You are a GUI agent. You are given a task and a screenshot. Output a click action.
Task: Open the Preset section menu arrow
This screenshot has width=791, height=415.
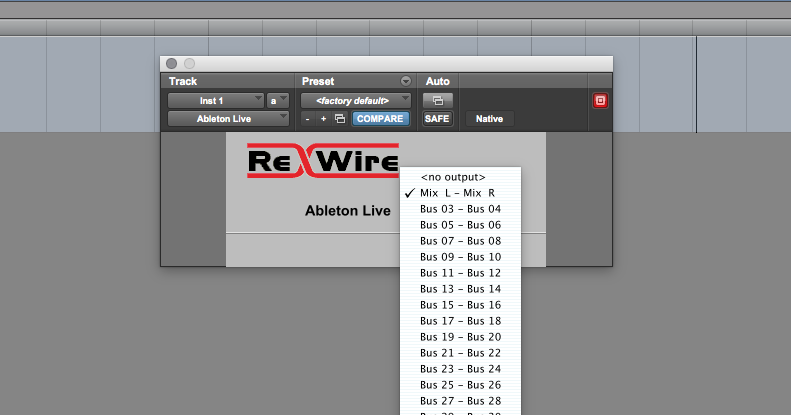point(406,81)
